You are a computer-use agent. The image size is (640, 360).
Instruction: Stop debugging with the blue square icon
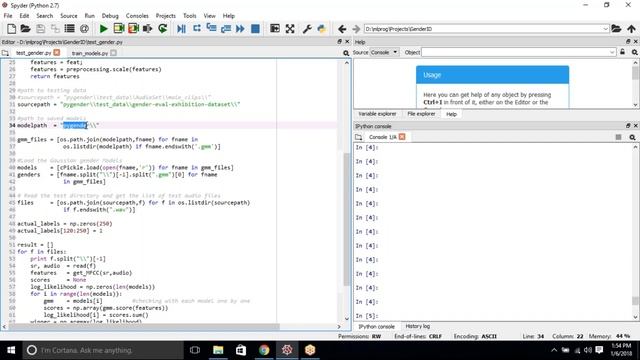point(255,29)
